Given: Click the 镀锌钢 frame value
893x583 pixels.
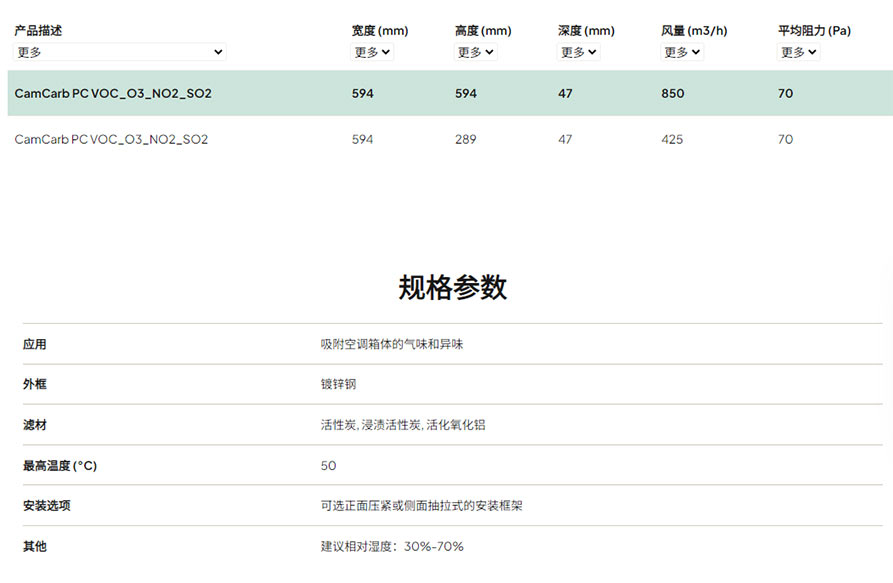Looking at the screenshot, I should [338, 384].
